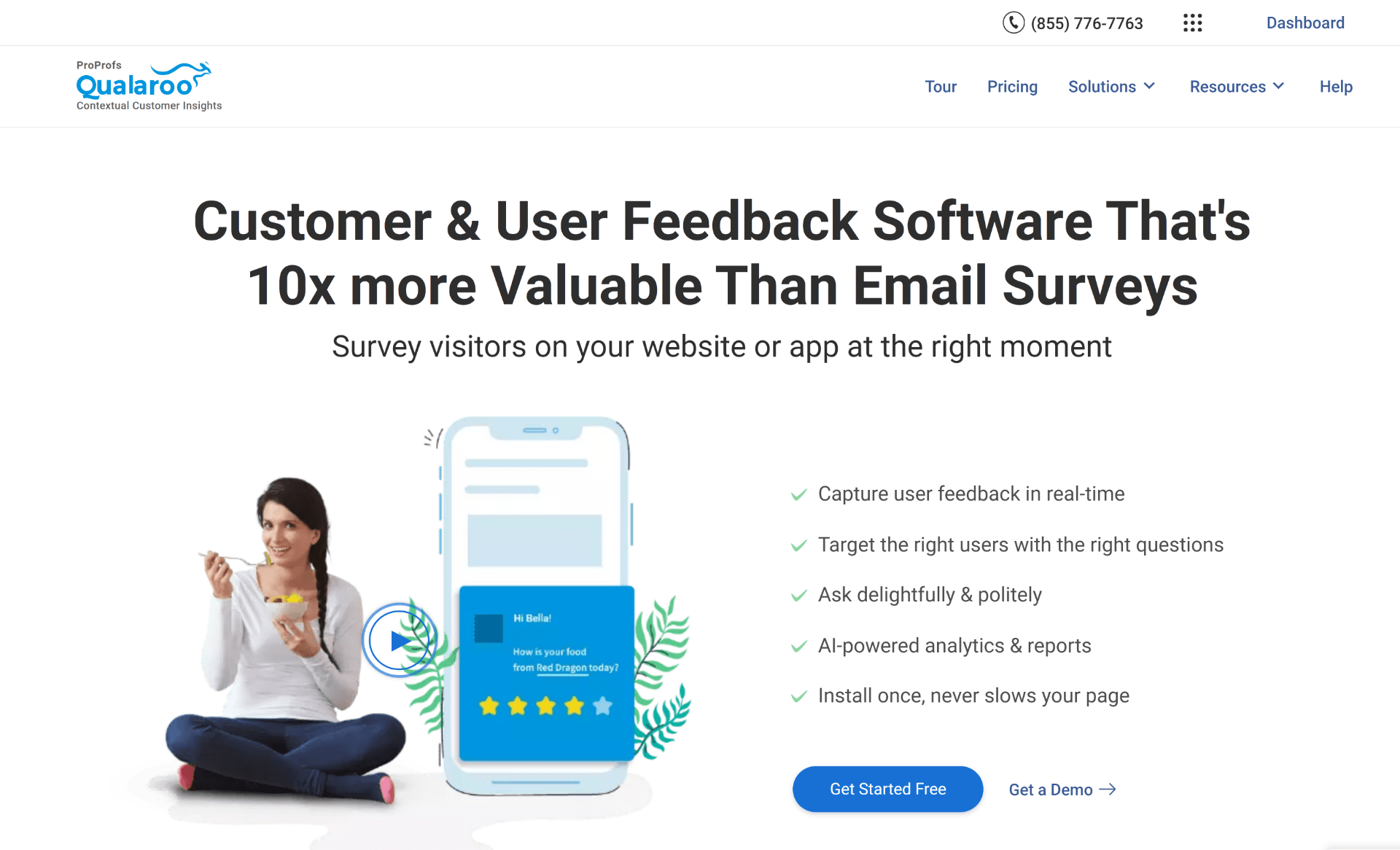Click the Dashboard link in top bar
The width and height of the screenshot is (1400, 850).
point(1304,22)
